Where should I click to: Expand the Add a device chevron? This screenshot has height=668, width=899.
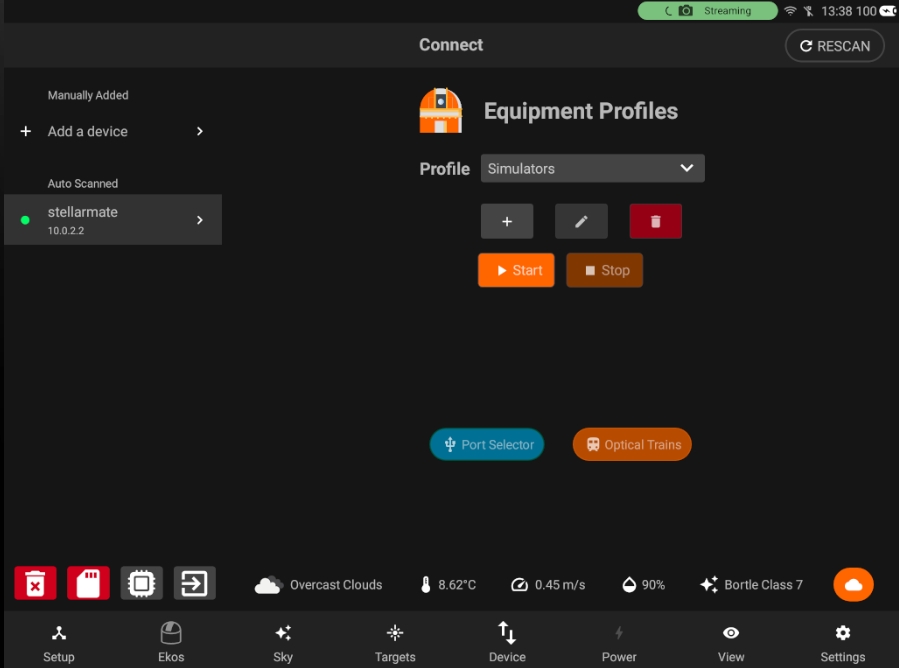click(x=200, y=131)
